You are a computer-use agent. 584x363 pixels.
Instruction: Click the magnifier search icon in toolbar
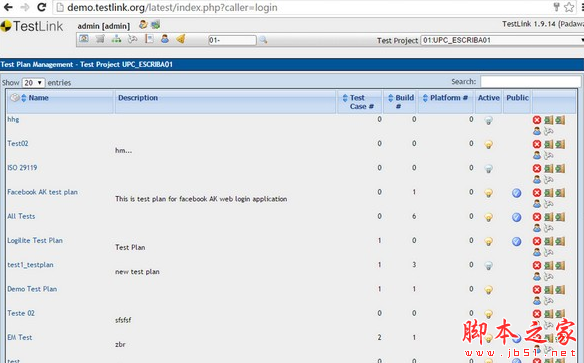263,40
